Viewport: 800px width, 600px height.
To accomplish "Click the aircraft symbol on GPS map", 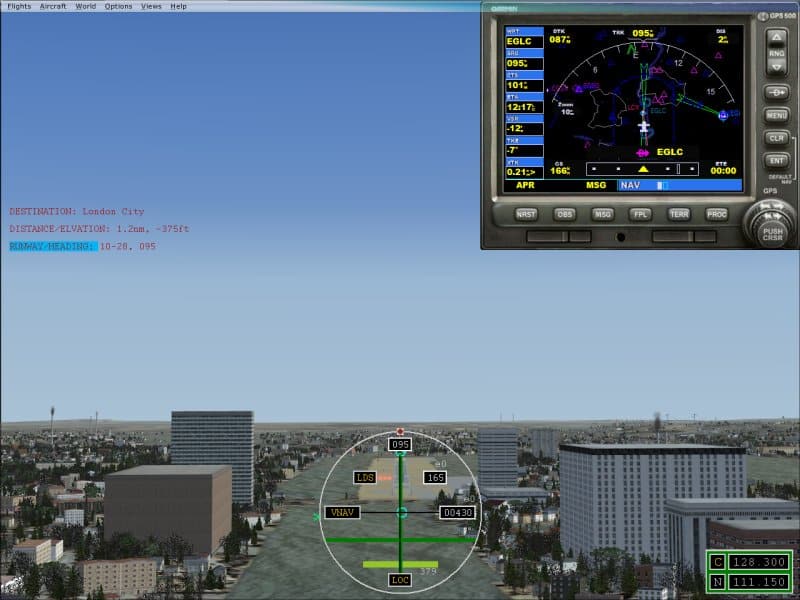I will (x=645, y=128).
